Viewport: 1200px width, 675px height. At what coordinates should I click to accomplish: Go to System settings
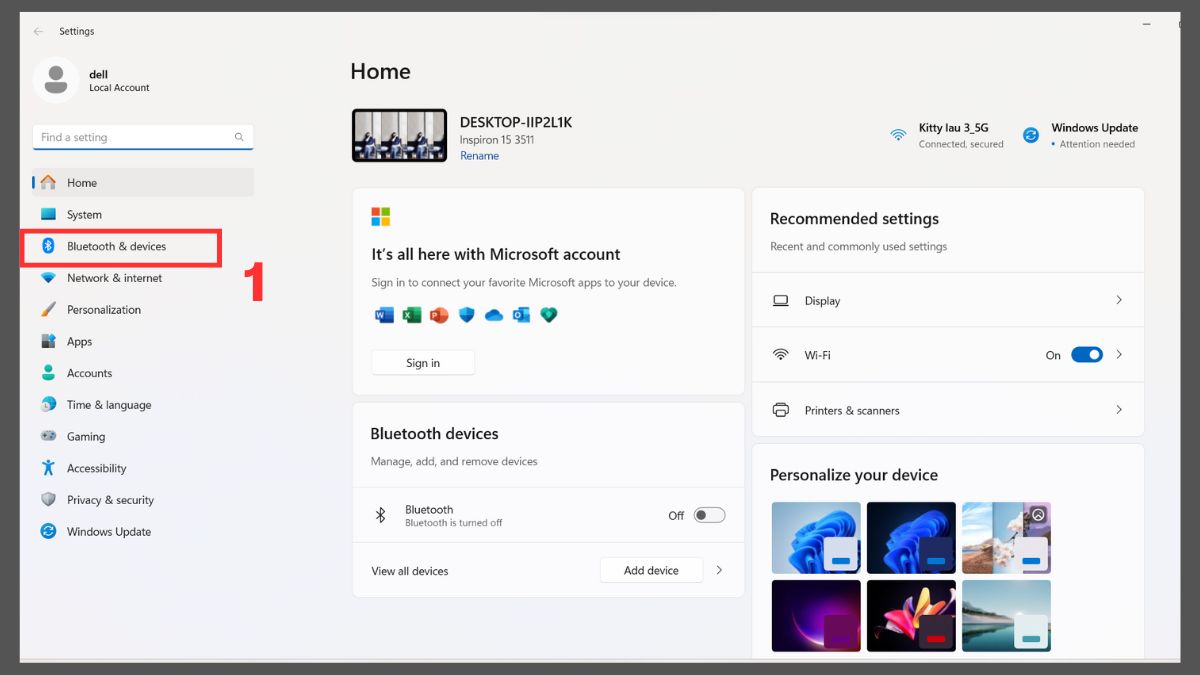pos(143,214)
